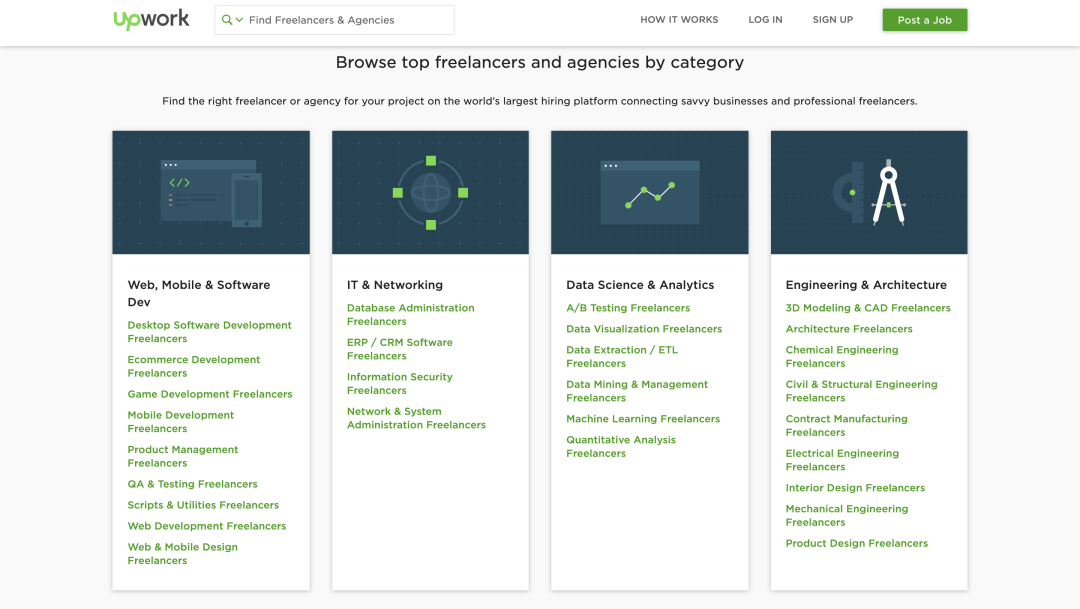The image size is (1080, 609).
Task: Open the Web, Mobile & Software Dev illustration
Action: coord(211,192)
